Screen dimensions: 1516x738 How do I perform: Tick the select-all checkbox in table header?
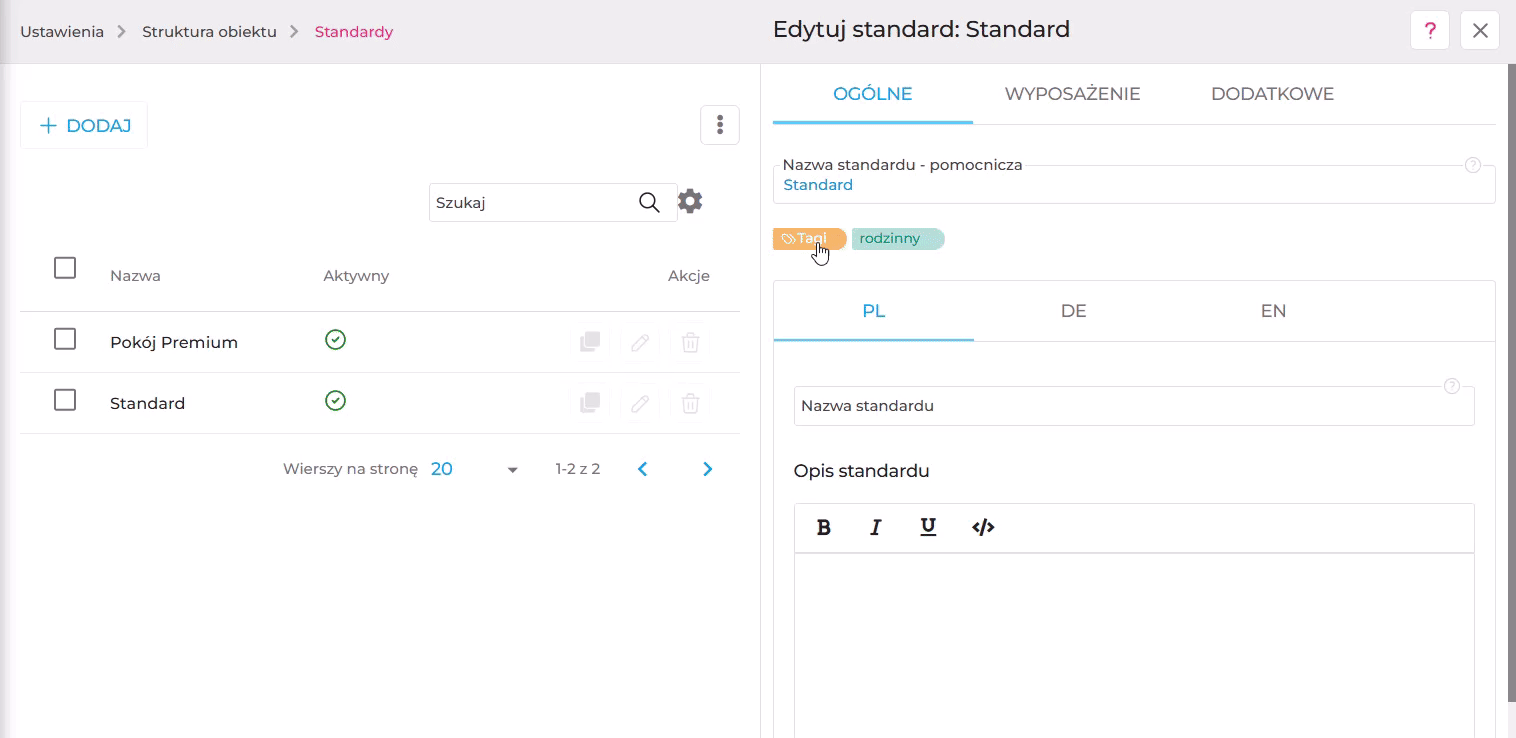click(x=65, y=268)
